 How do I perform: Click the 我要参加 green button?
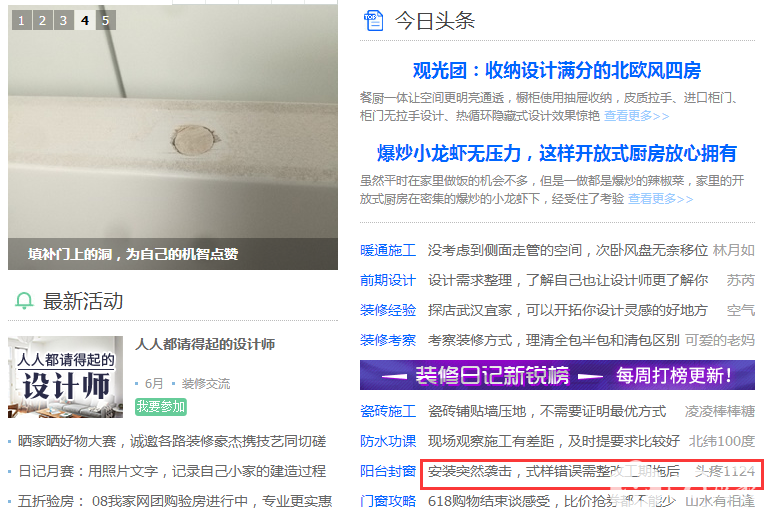pos(161,406)
